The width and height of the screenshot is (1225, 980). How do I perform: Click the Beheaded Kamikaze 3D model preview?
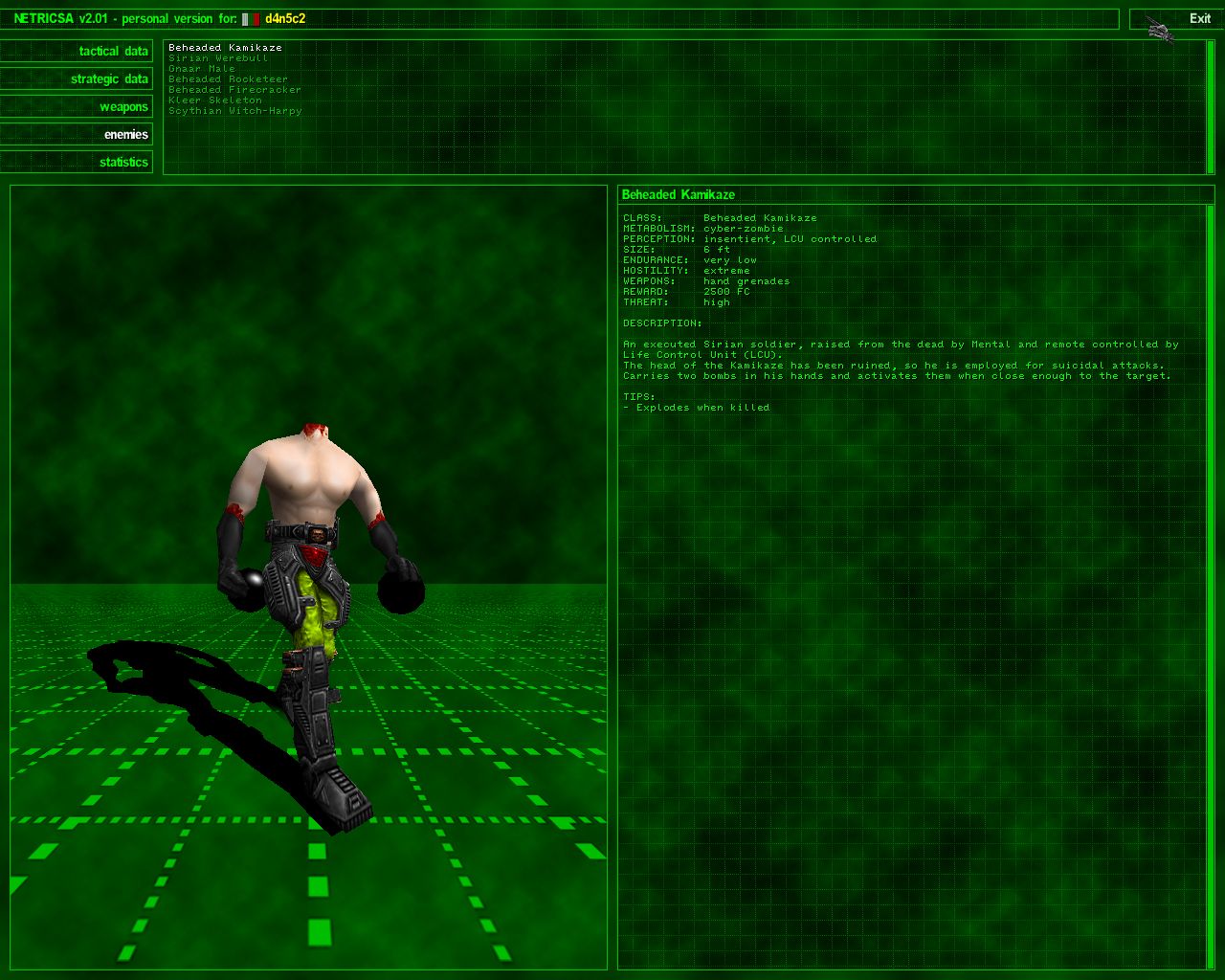(308, 577)
